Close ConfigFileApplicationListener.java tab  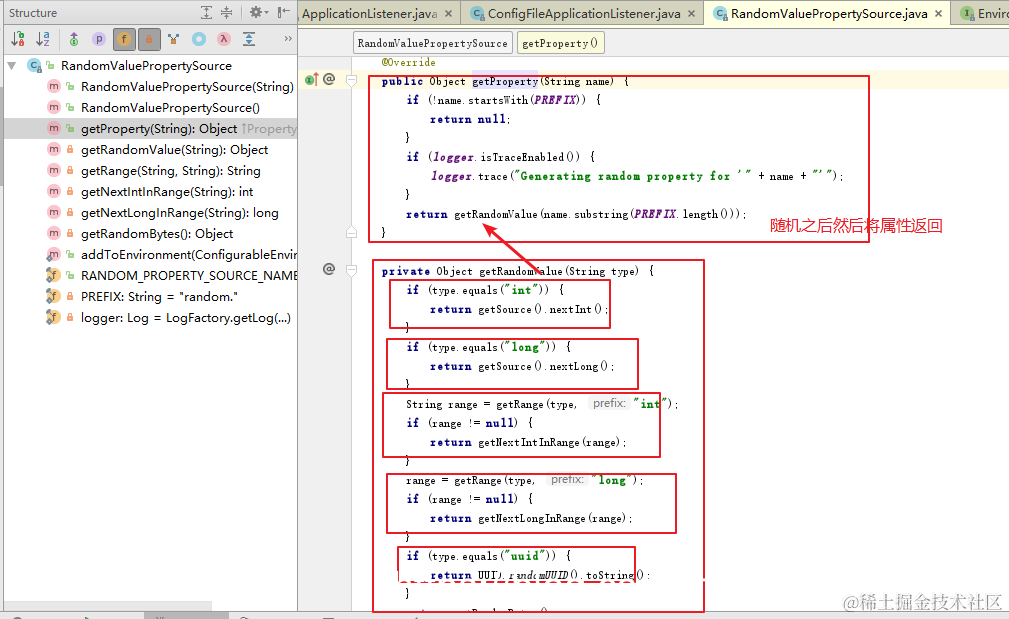(x=691, y=14)
